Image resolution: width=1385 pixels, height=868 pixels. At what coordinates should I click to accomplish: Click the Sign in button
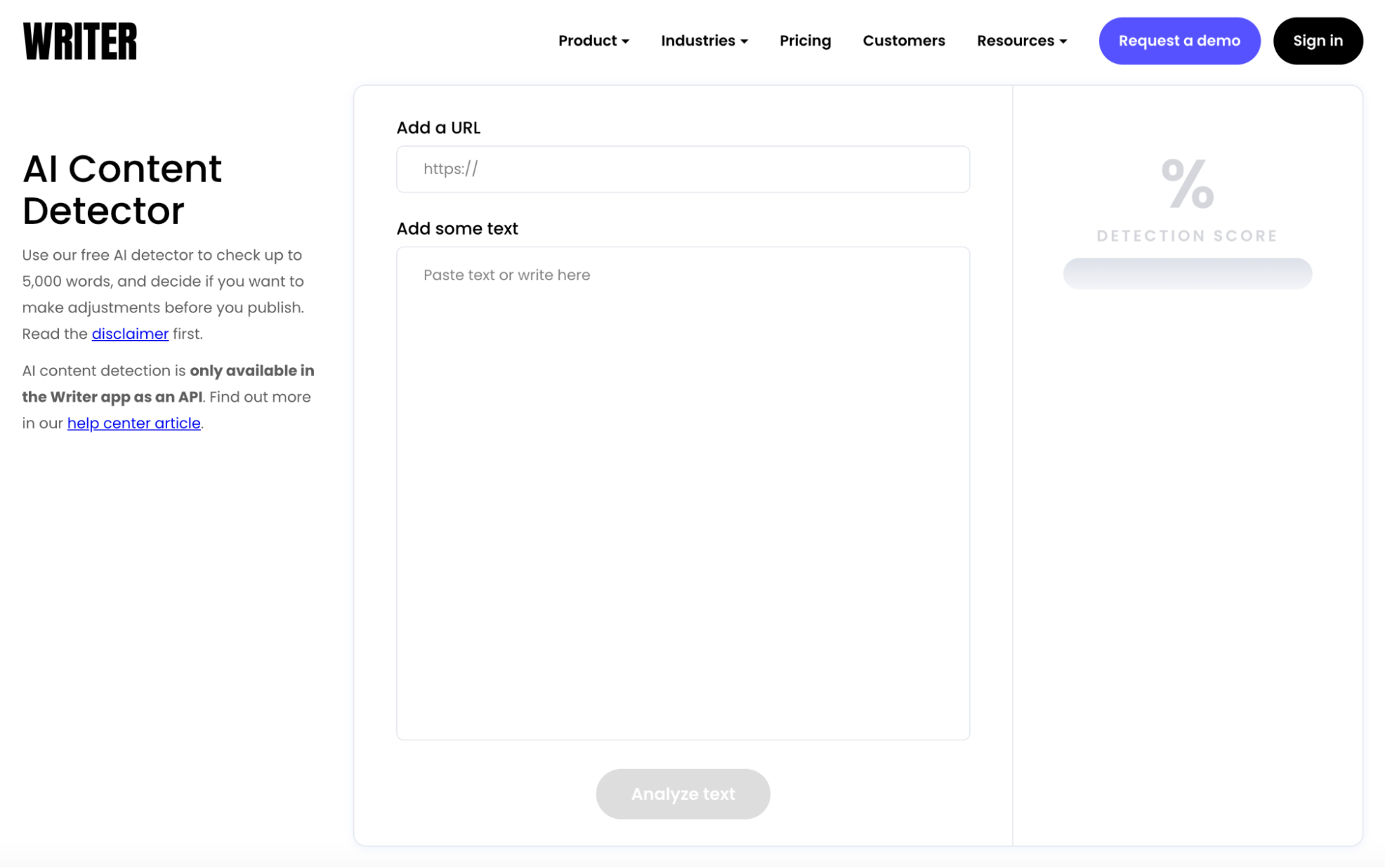1317,41
